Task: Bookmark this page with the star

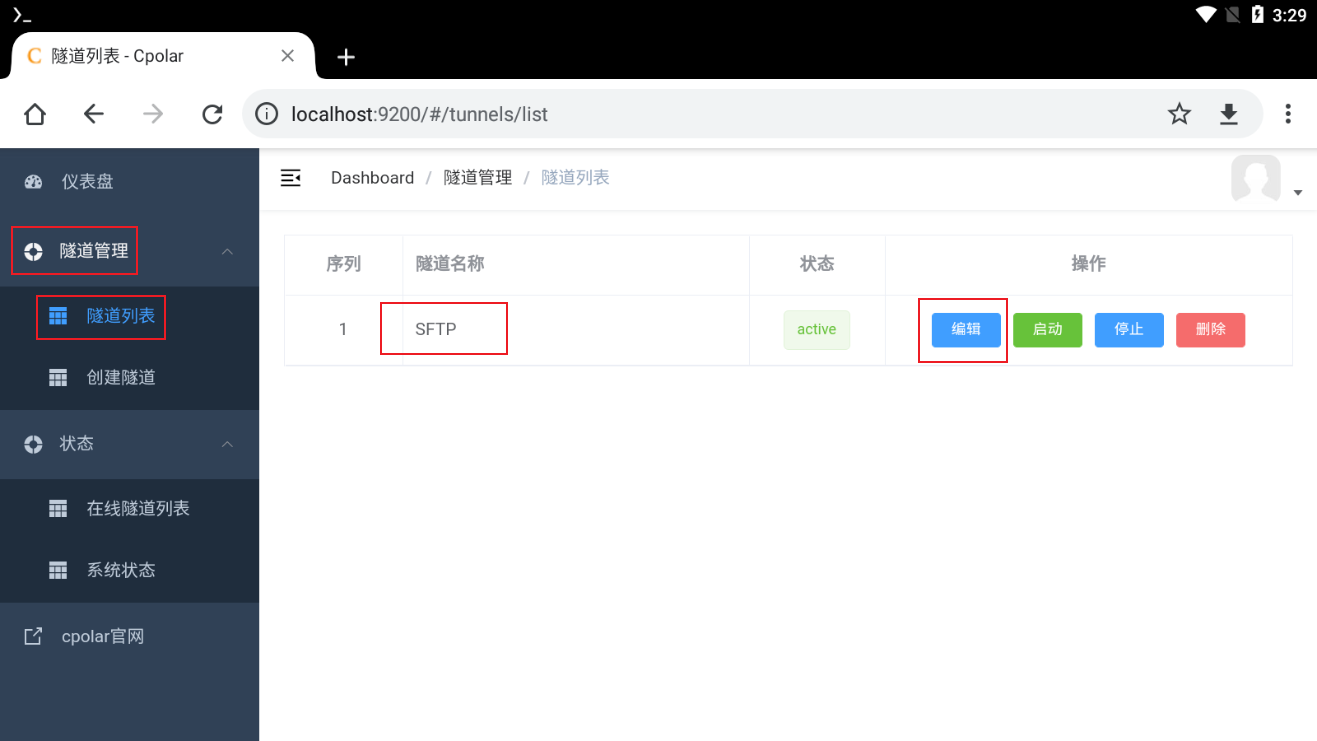Action: click(1180, 114)
